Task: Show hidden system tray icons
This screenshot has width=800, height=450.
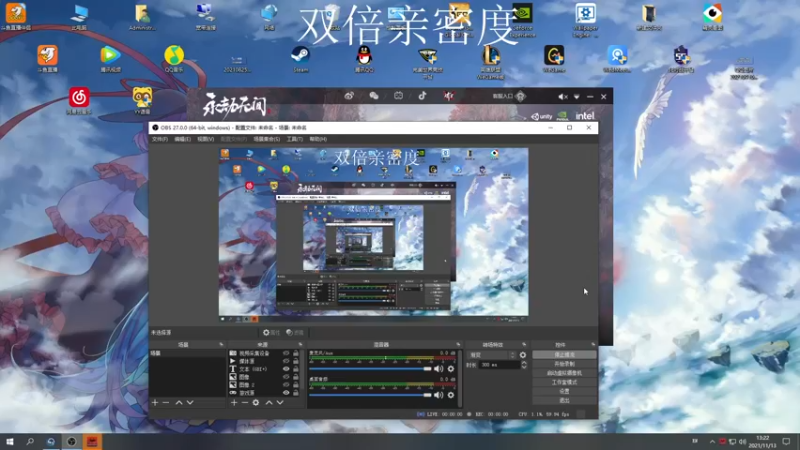Action: click(x=712, y=441)
